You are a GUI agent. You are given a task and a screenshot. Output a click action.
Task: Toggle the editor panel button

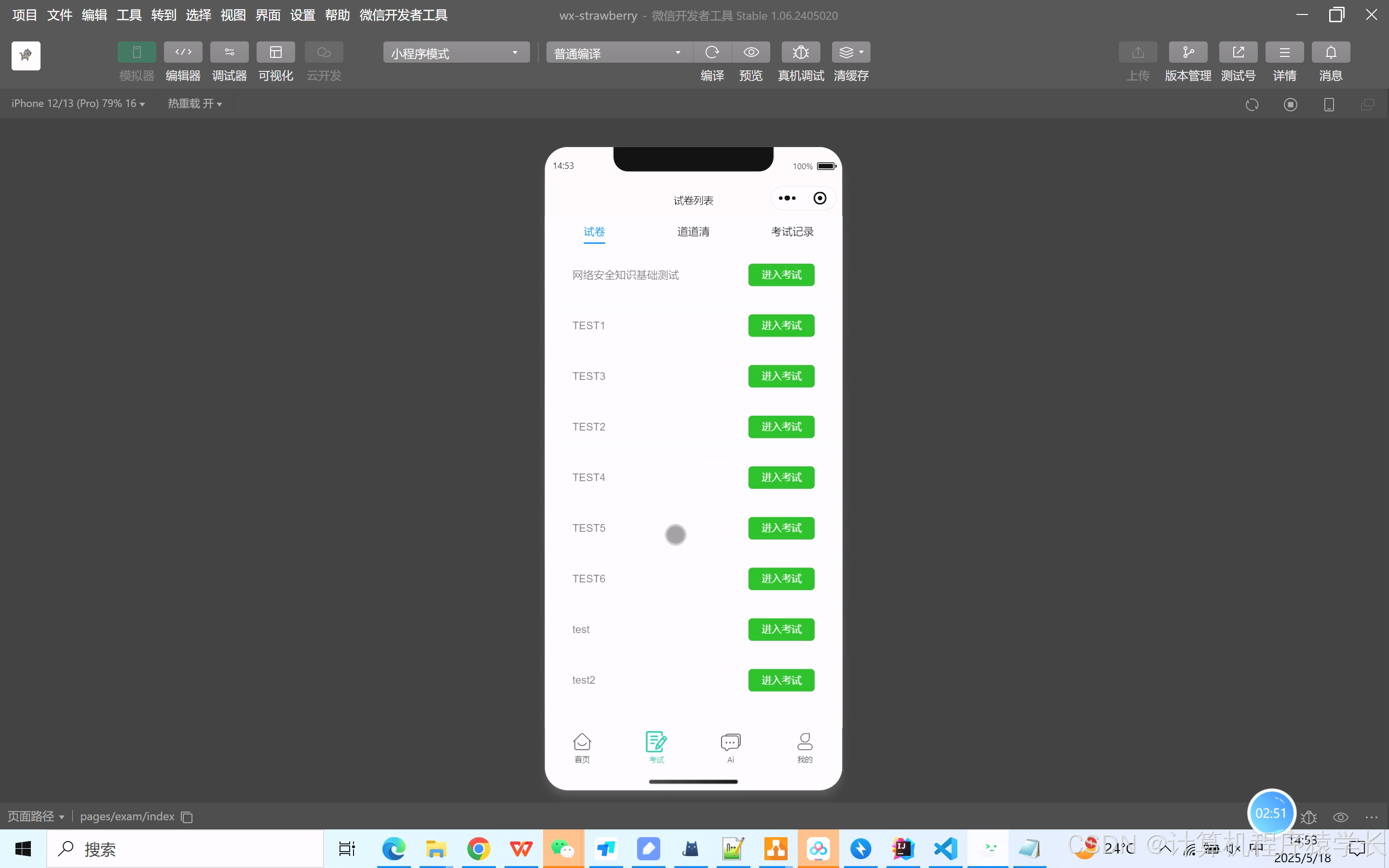183,52
